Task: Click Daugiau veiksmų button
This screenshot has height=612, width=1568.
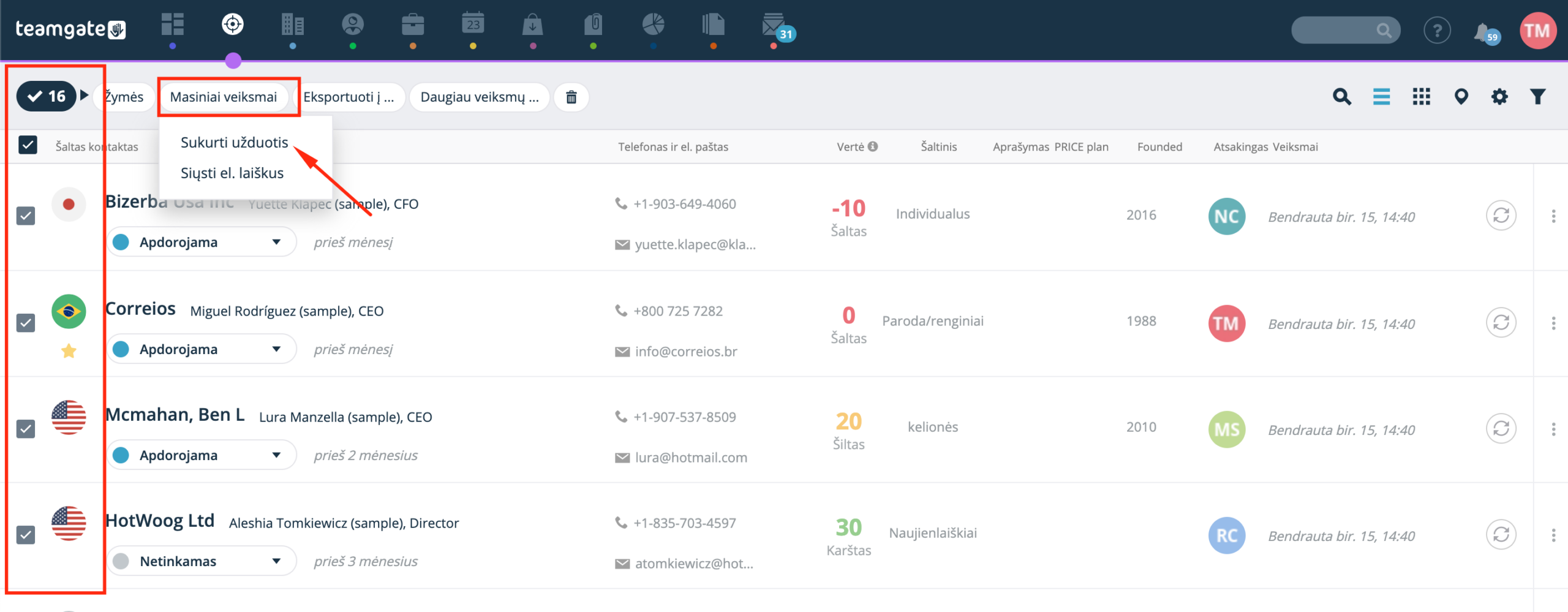Action: [x=480, y=97]
